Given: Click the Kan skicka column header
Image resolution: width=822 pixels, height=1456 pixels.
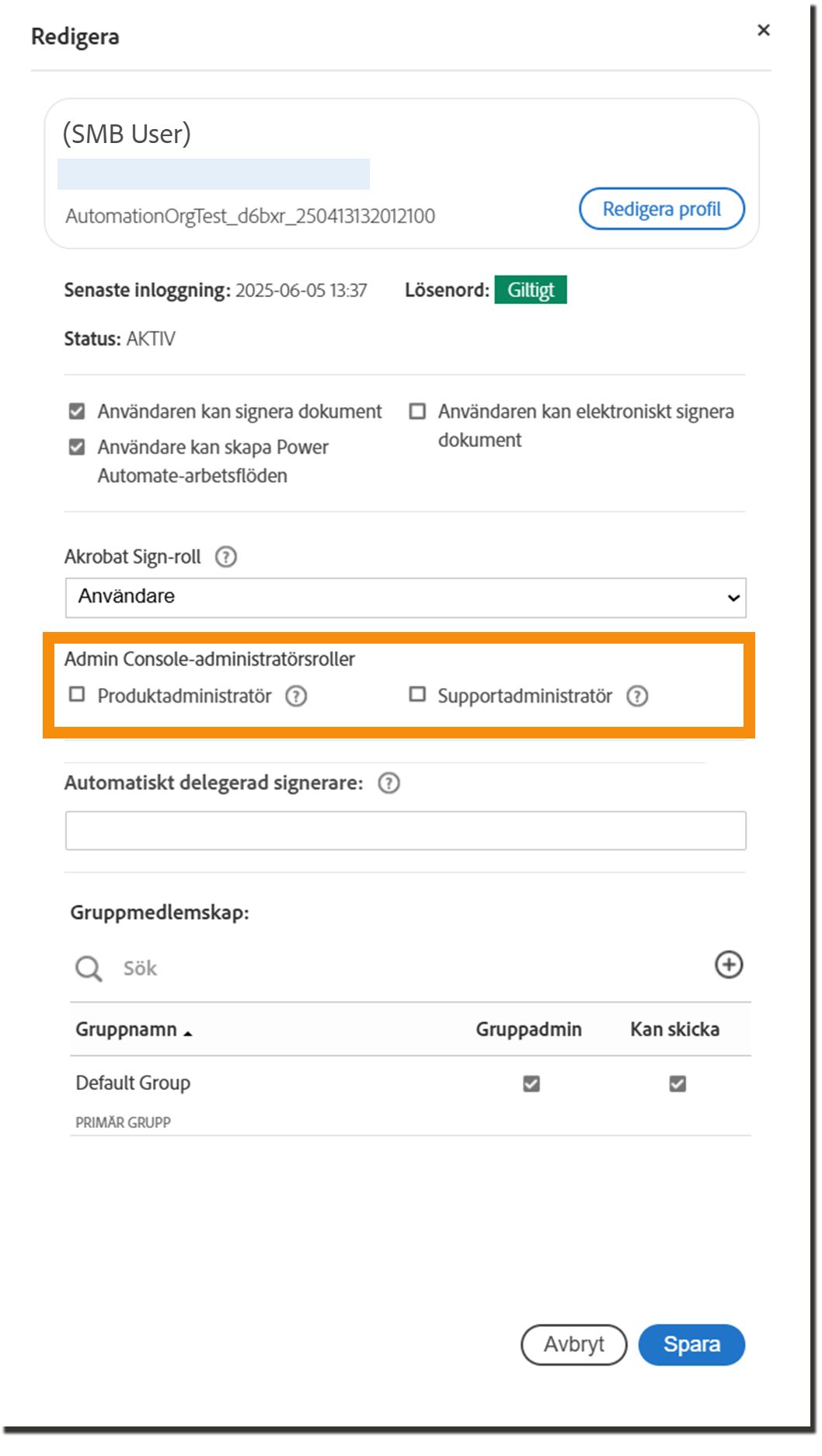Looking at the screenshot, I should click(x=674, y=1029).
